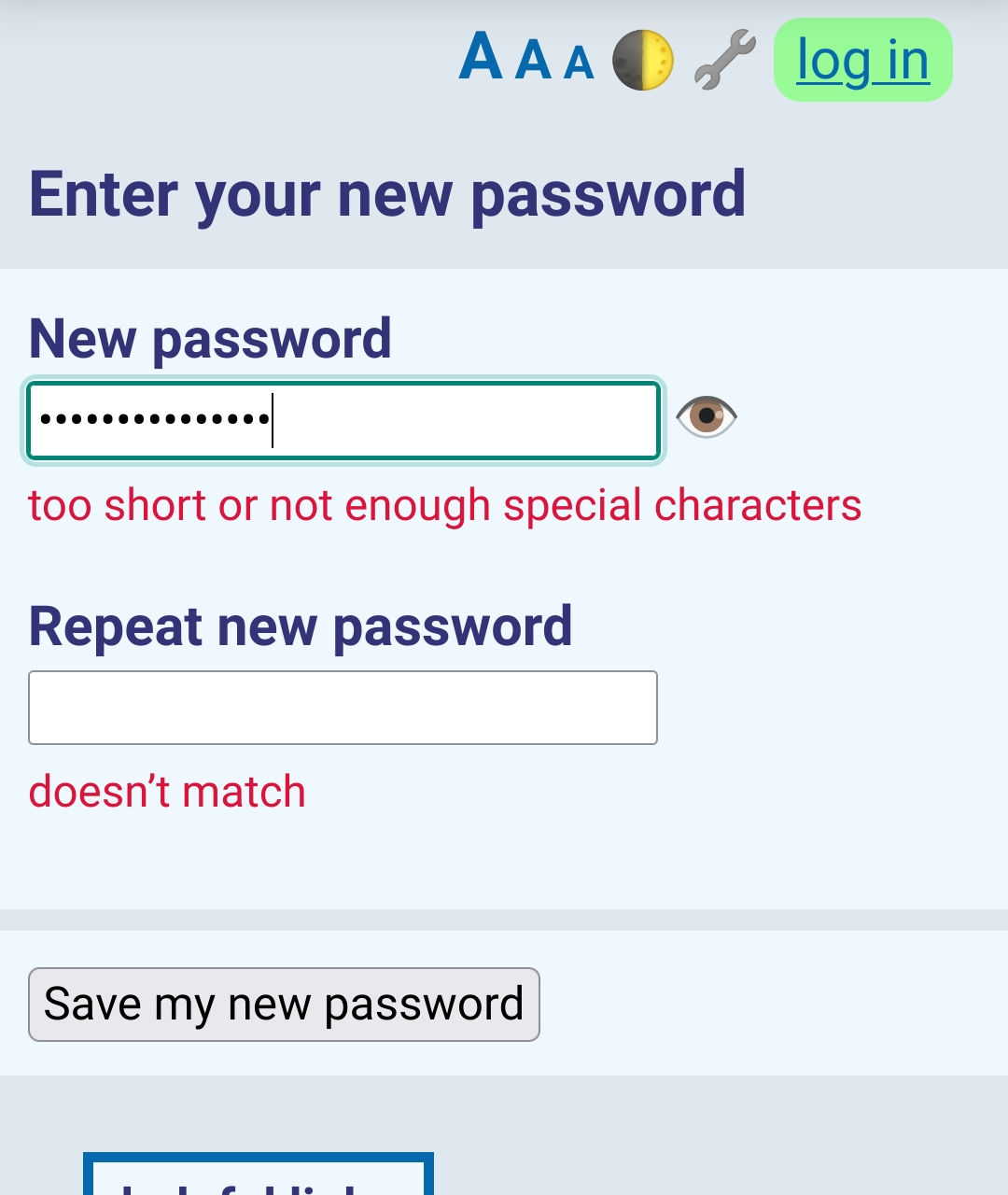
Task: Click the "New password" field label
Action: (210, 338)
